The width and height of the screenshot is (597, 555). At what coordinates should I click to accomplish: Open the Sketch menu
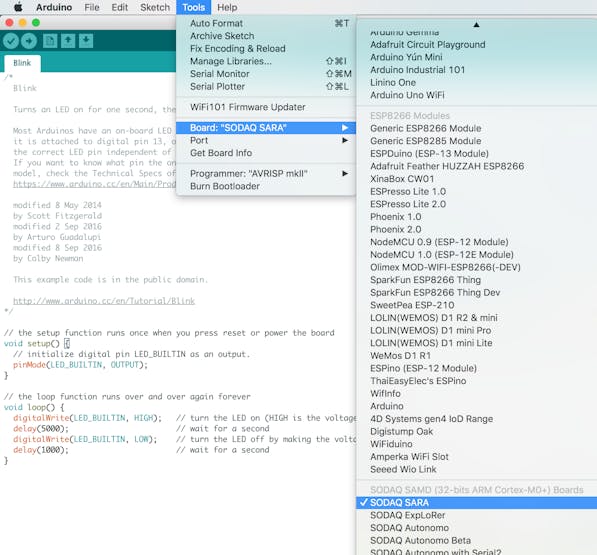pos(155,7)
